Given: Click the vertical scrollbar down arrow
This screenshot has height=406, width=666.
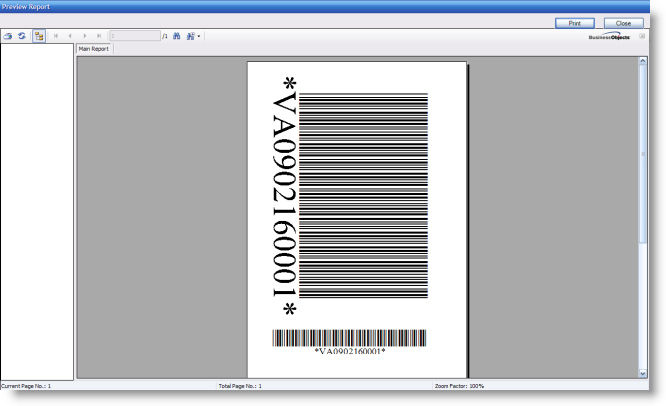Looking at the screenshot, I should (643, 374).
